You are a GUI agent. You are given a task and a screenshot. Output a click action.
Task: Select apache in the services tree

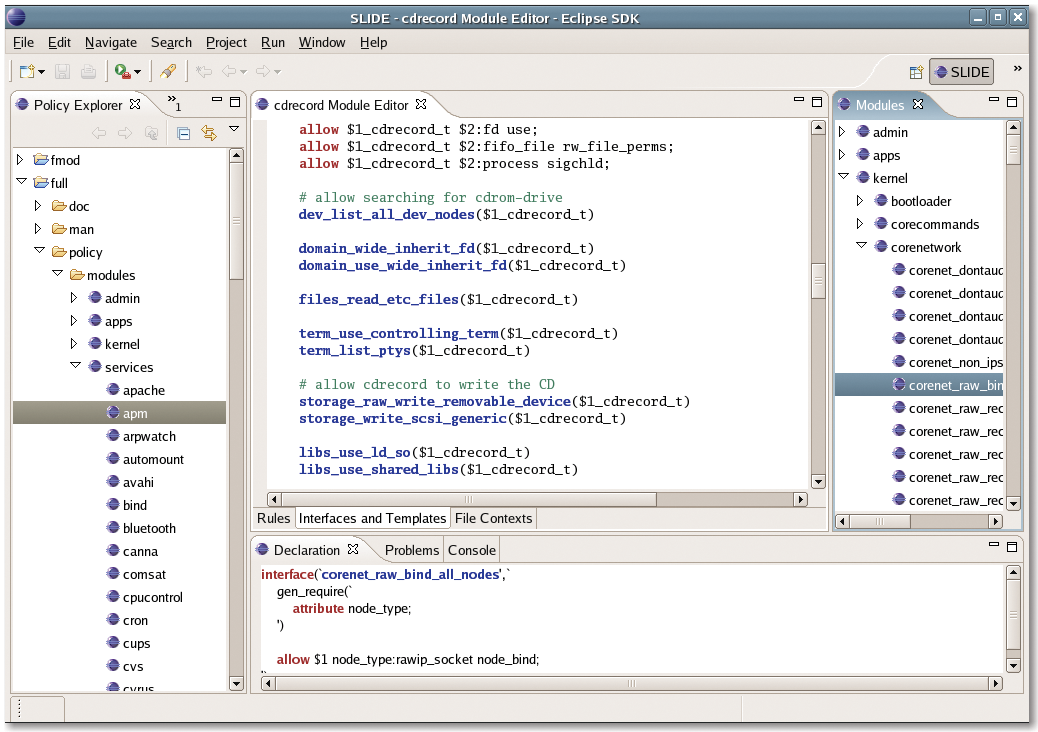[144, 390]
